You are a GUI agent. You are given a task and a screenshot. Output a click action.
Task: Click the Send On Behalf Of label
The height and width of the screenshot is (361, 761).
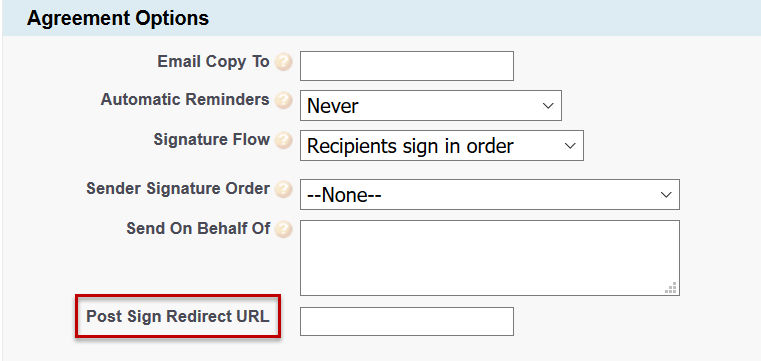click(x=198, y=228)
